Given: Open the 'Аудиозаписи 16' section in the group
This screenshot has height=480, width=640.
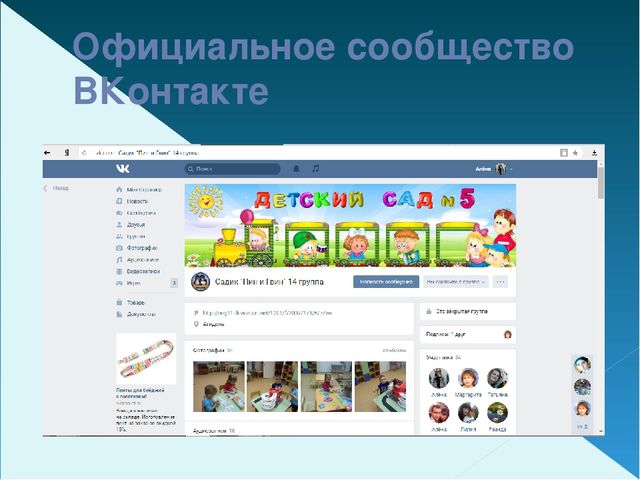Looking at the screenshot, I should [214, 431].
